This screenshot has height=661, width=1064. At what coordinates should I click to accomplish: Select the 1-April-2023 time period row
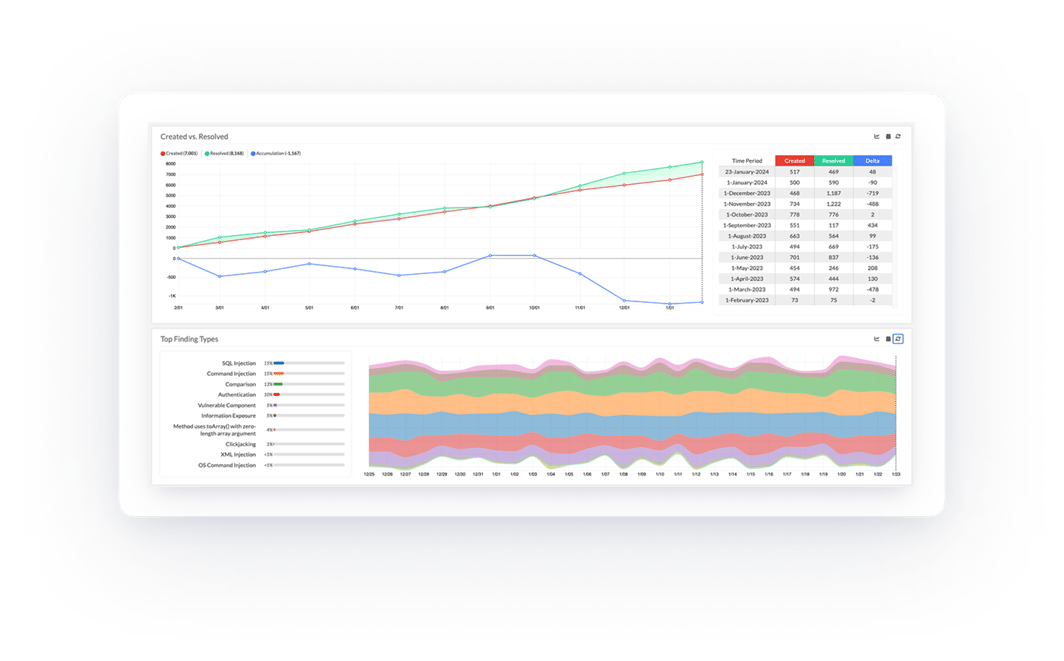(805, 279)
